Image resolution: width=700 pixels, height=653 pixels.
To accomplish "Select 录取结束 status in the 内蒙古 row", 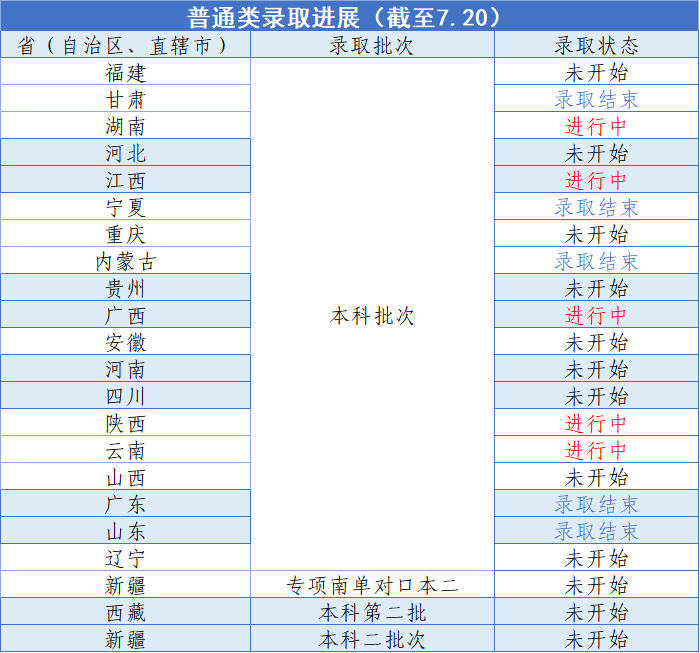I will click(x=596, y=260).
